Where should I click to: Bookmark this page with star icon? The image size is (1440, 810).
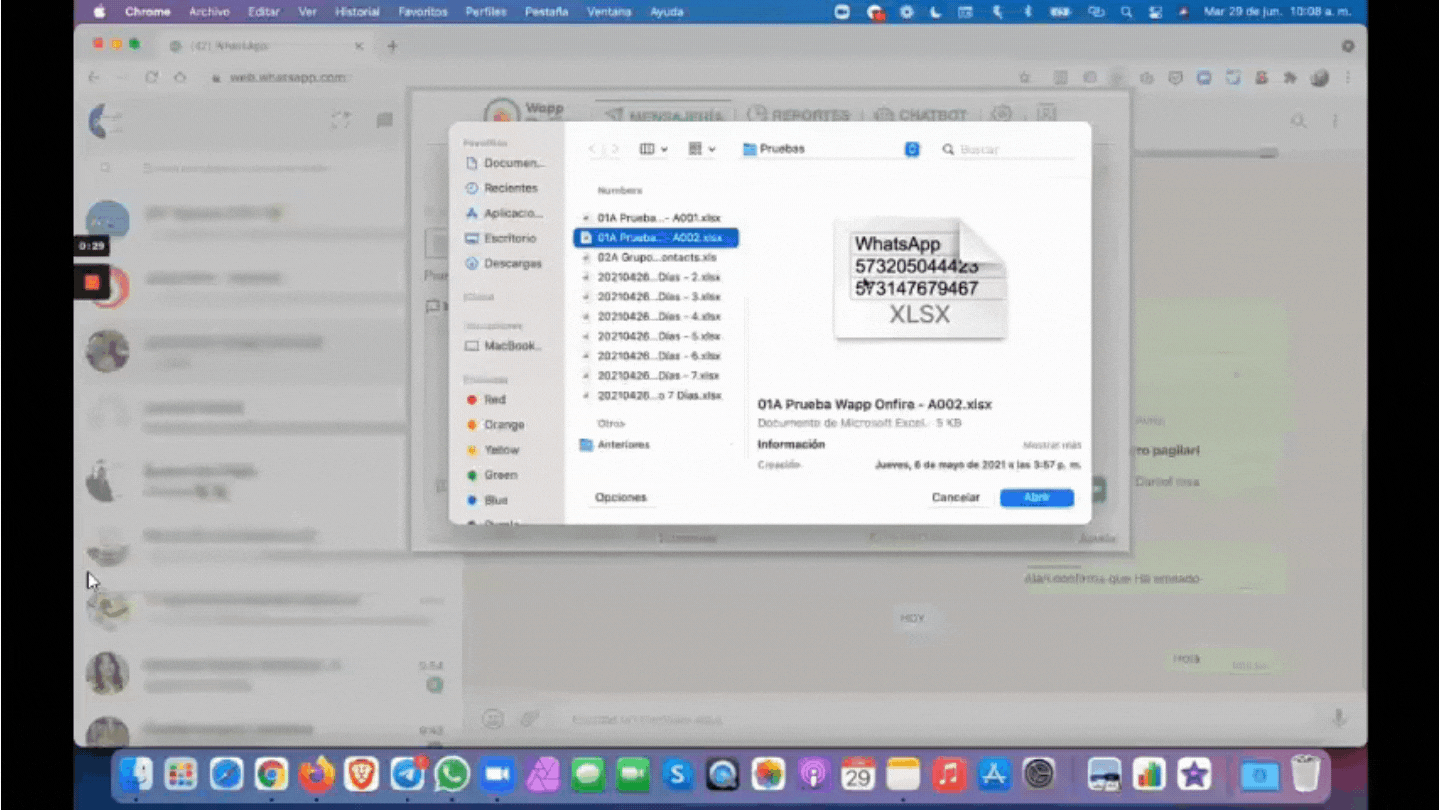(1024, 77)
